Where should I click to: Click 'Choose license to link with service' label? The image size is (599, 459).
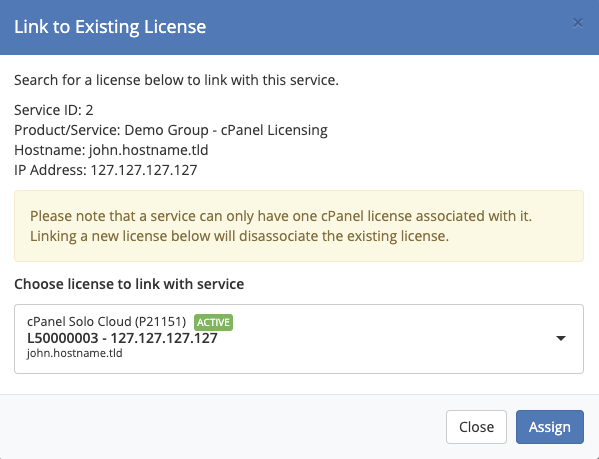[x=129, y=284]
